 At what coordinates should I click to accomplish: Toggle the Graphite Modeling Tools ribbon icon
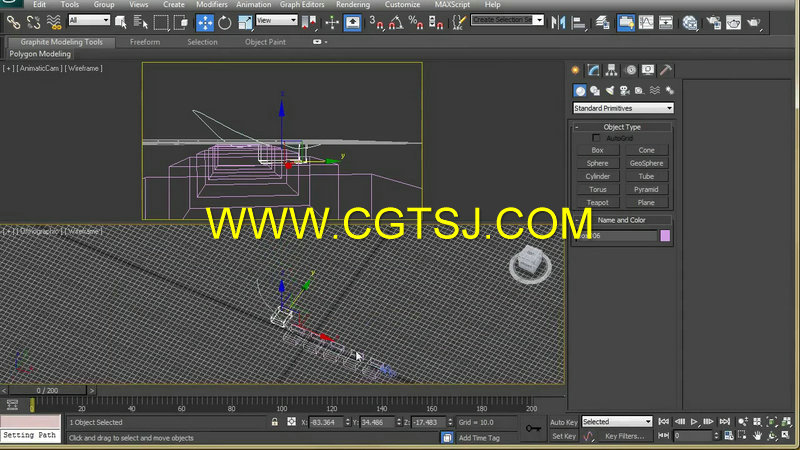pos(626,22)
